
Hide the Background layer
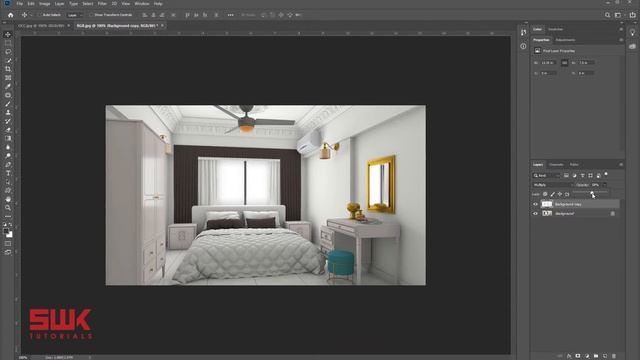click(x=536, y=213)
